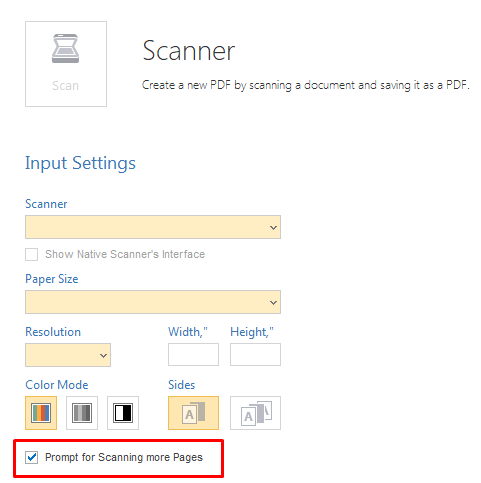The width and height of the screenshot is (481, 483).
Task: Choose the double-sided scanning icon
Action: [255, 413]
